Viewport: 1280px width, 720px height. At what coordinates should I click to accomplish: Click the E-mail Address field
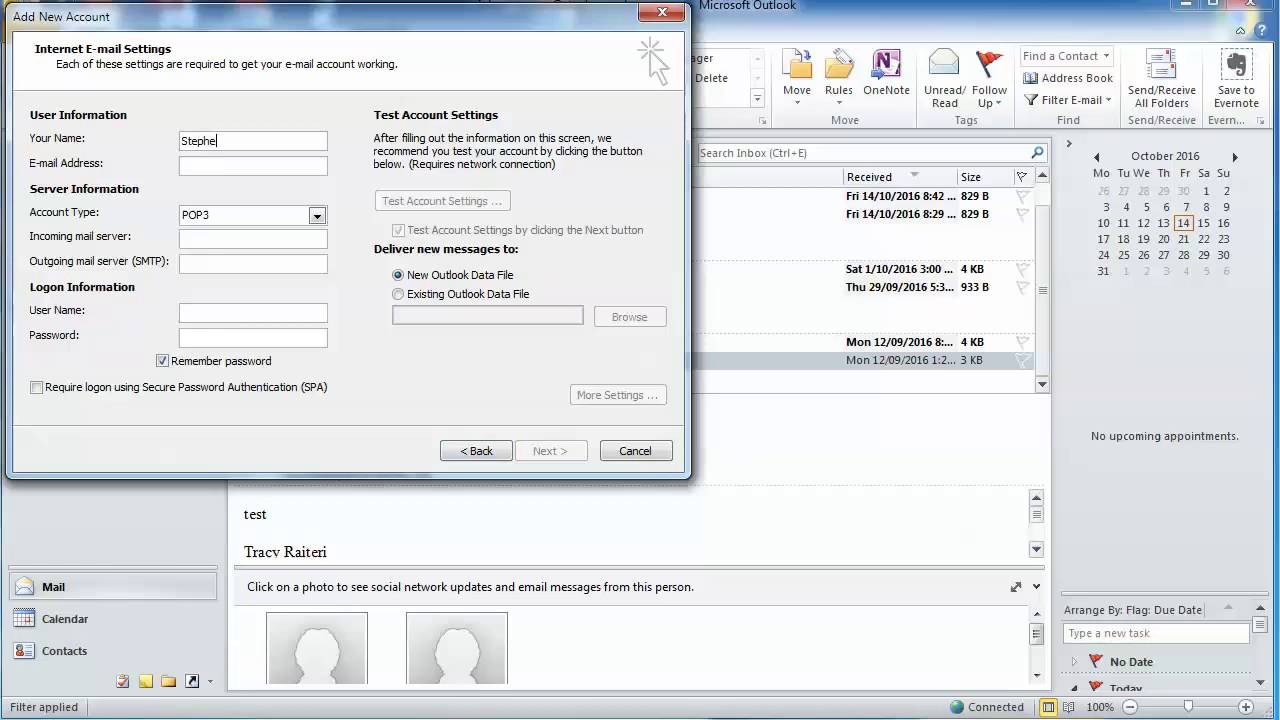(x=253, y=166)
